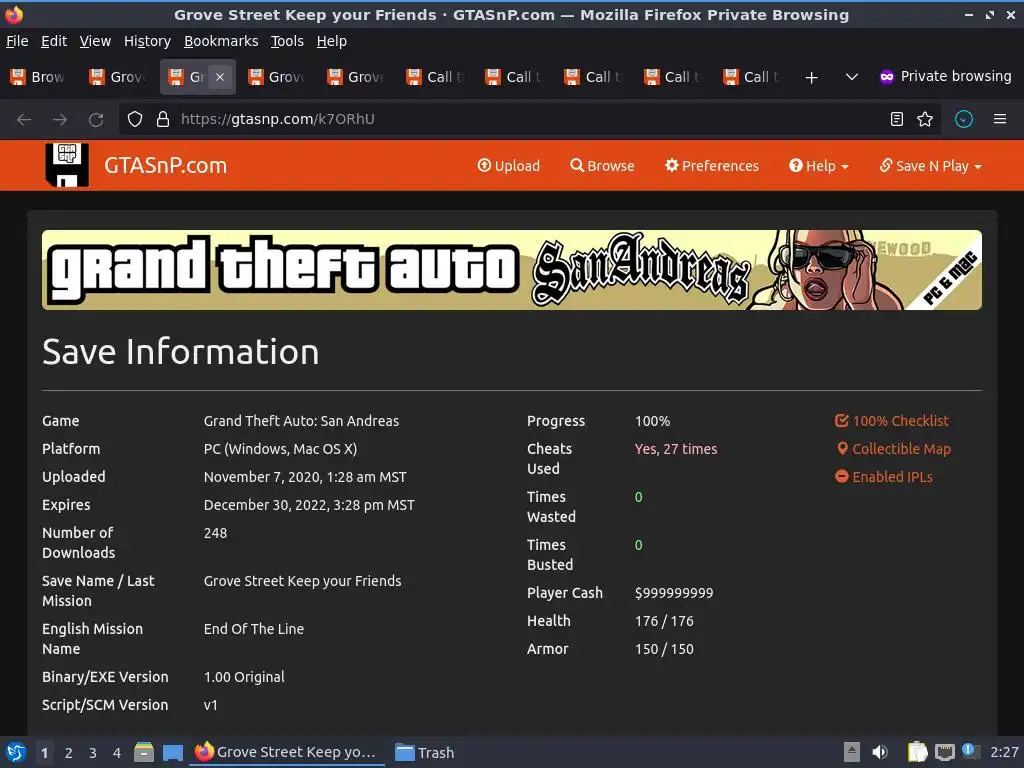Open the Edit menu
This screenshot has width=1024, height=768.
coord(54,41)
